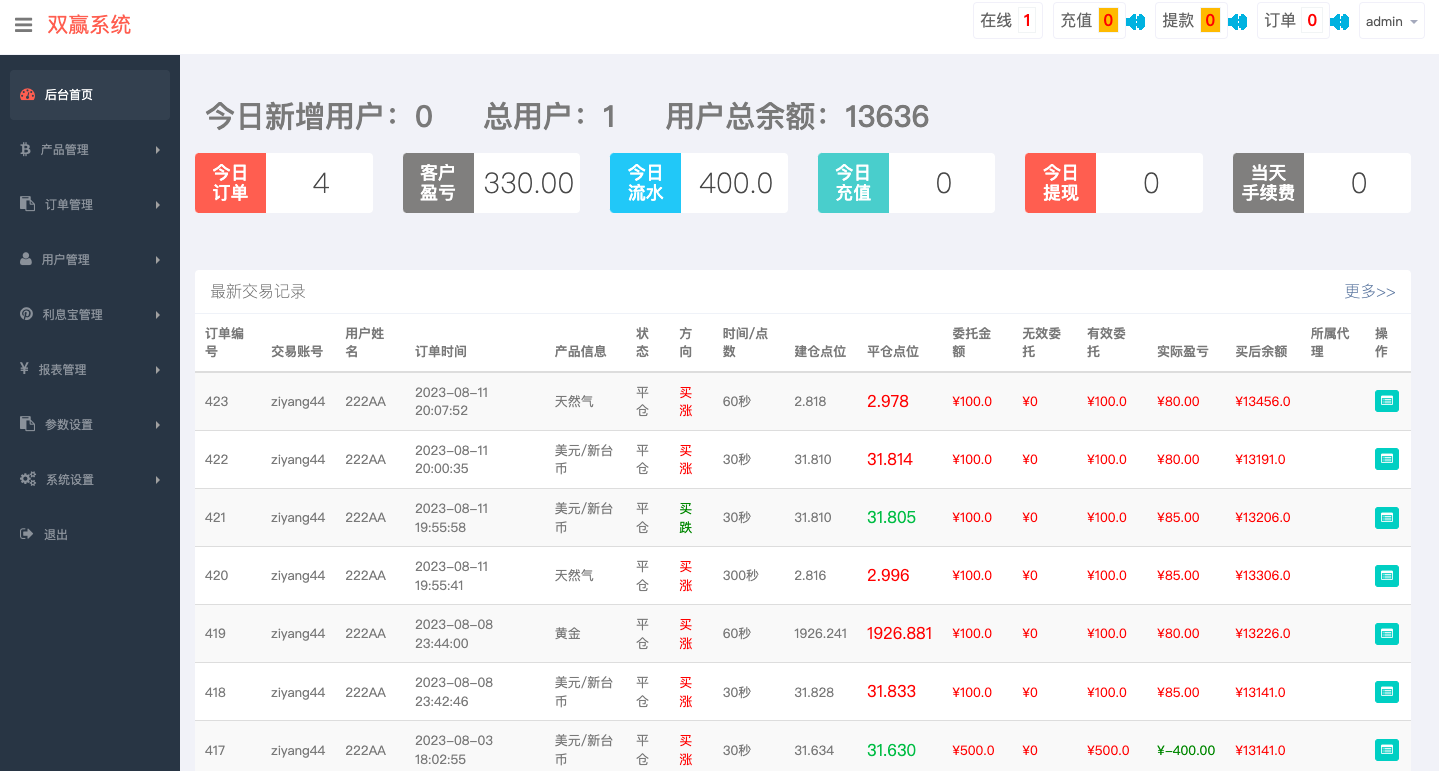
Task: Open the hamburger menu to collapse sidebar
Action: (23, 25)
